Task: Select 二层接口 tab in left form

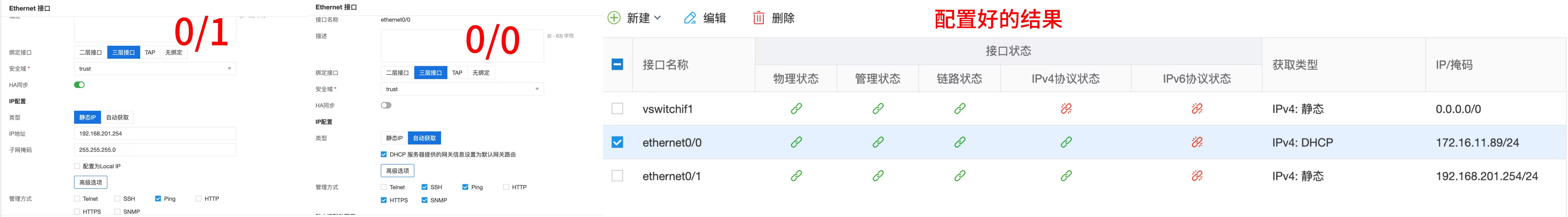Action: 91,52
